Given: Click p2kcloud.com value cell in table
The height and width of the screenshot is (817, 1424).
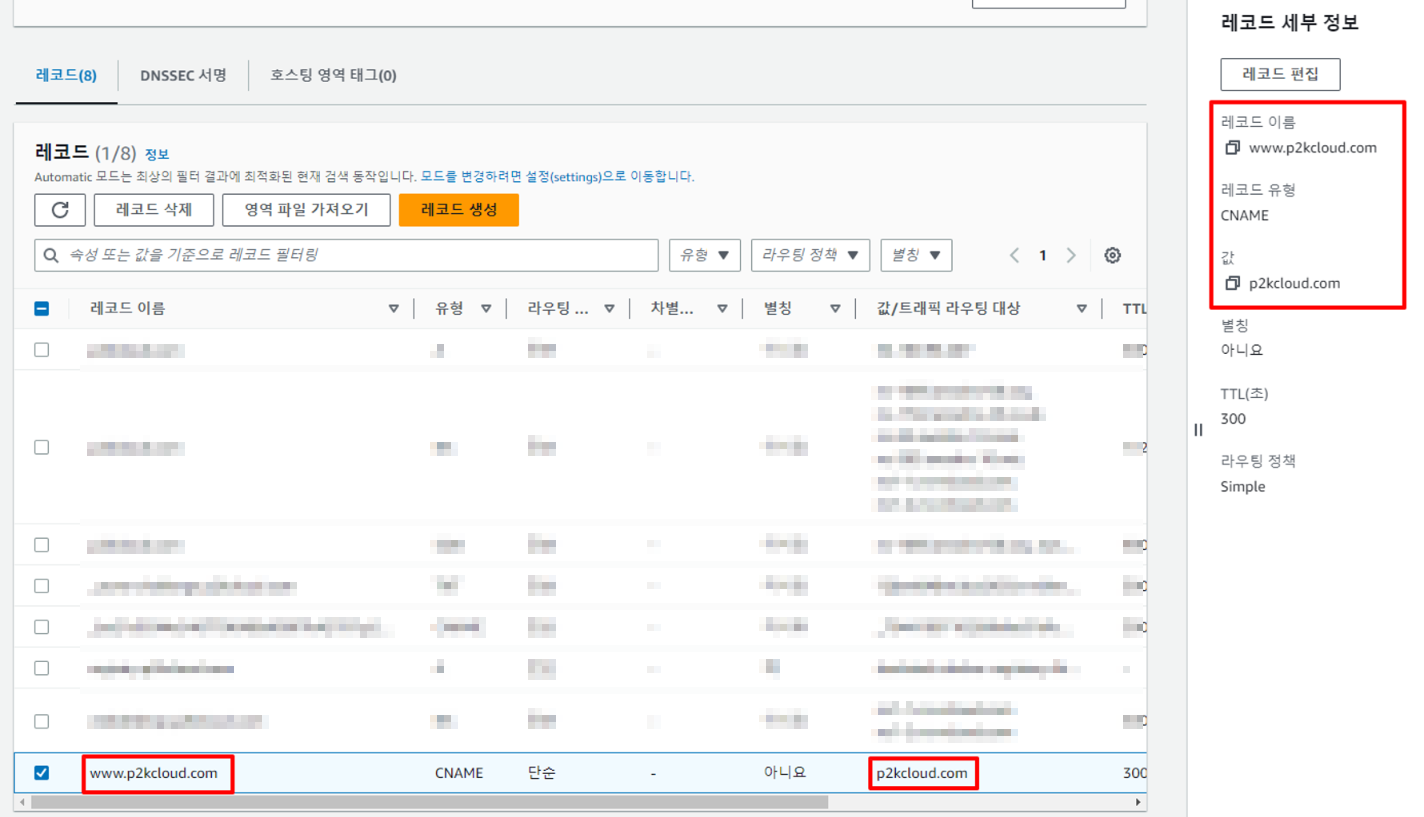Looking at the screenshot, I should click(922, 773).
